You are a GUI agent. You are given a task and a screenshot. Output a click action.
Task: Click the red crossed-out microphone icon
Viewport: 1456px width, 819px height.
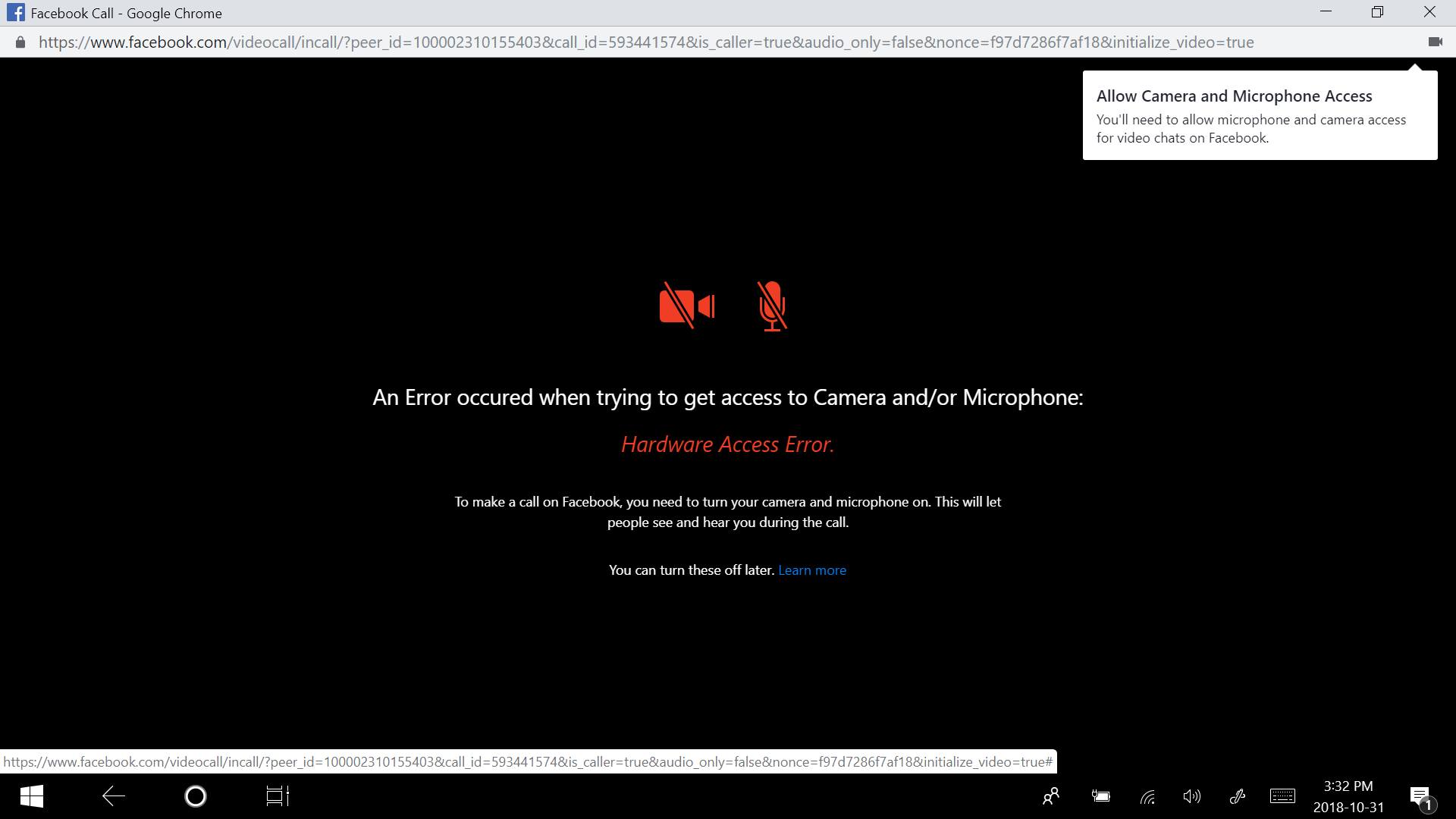pos(772,306)
